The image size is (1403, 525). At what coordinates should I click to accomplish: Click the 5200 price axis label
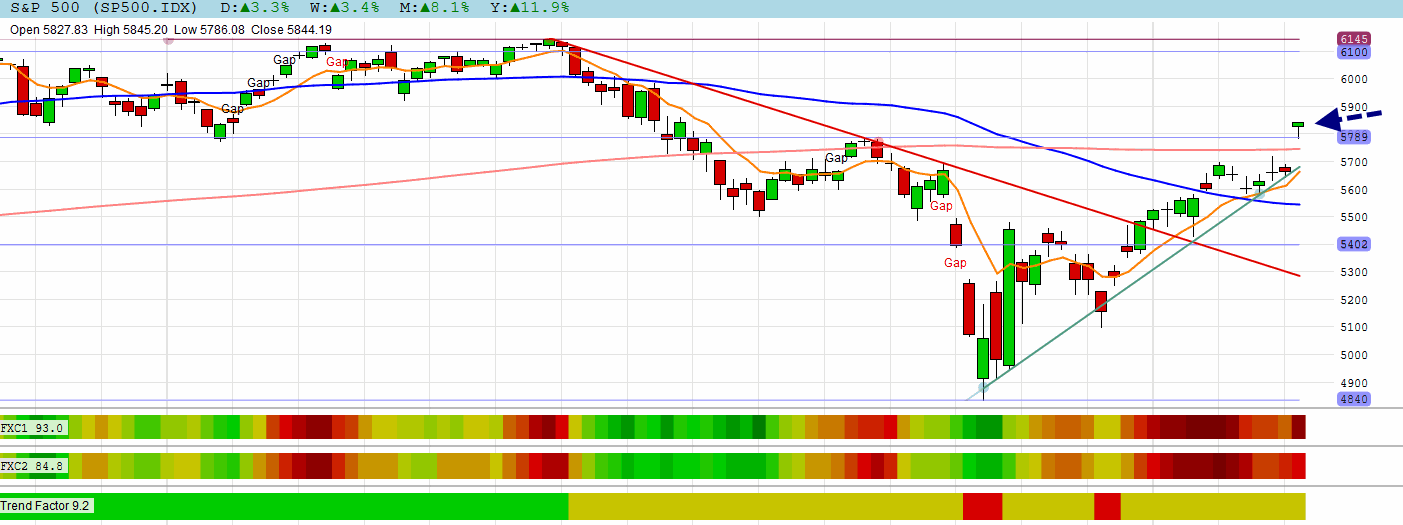[1353, 300]
